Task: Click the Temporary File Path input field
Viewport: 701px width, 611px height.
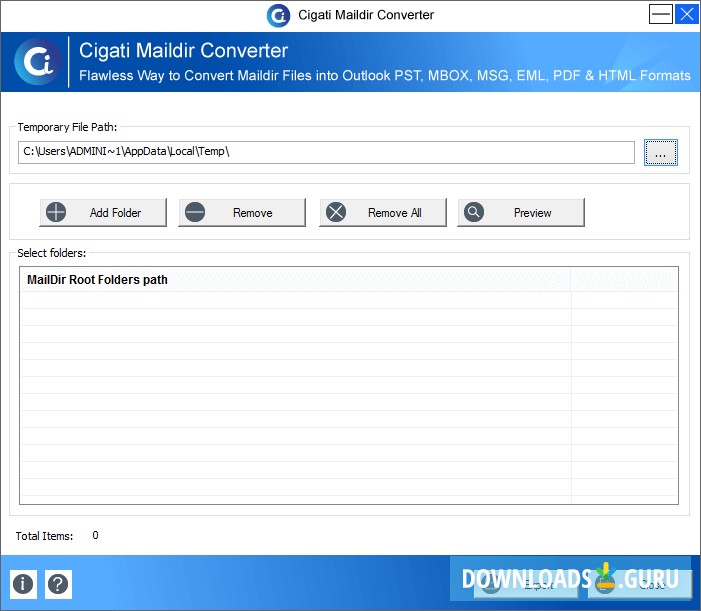Action: point(326,152)
